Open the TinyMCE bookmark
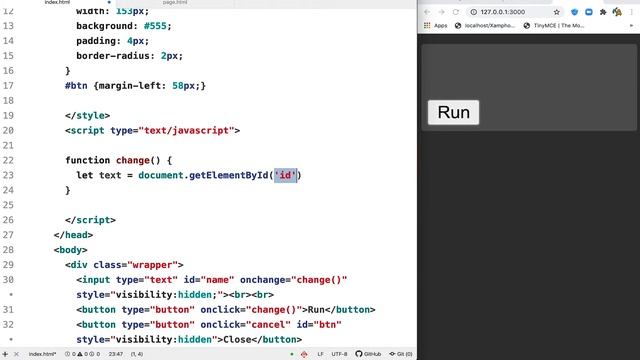The height and width of the screenshot is (360, 640). coord(554,25)
